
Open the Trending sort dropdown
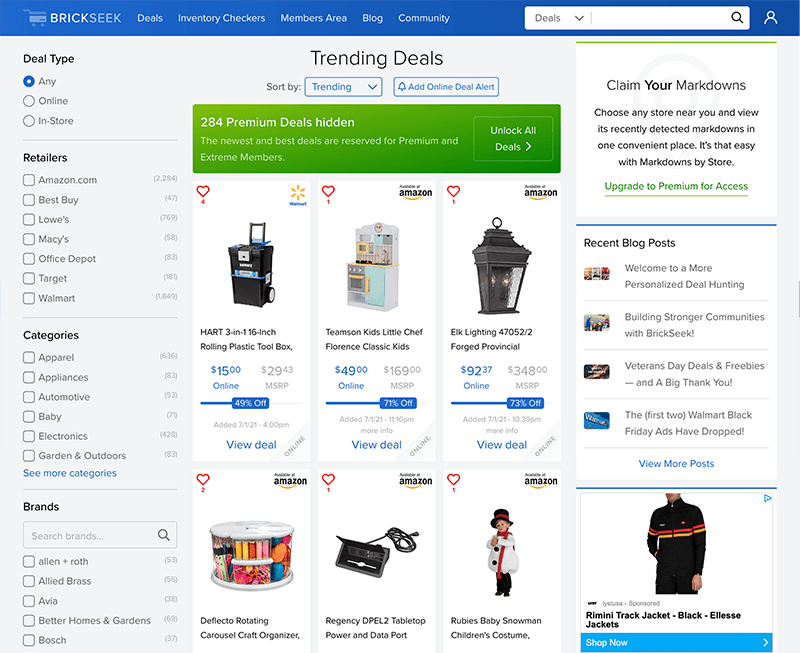coord(343,87)
